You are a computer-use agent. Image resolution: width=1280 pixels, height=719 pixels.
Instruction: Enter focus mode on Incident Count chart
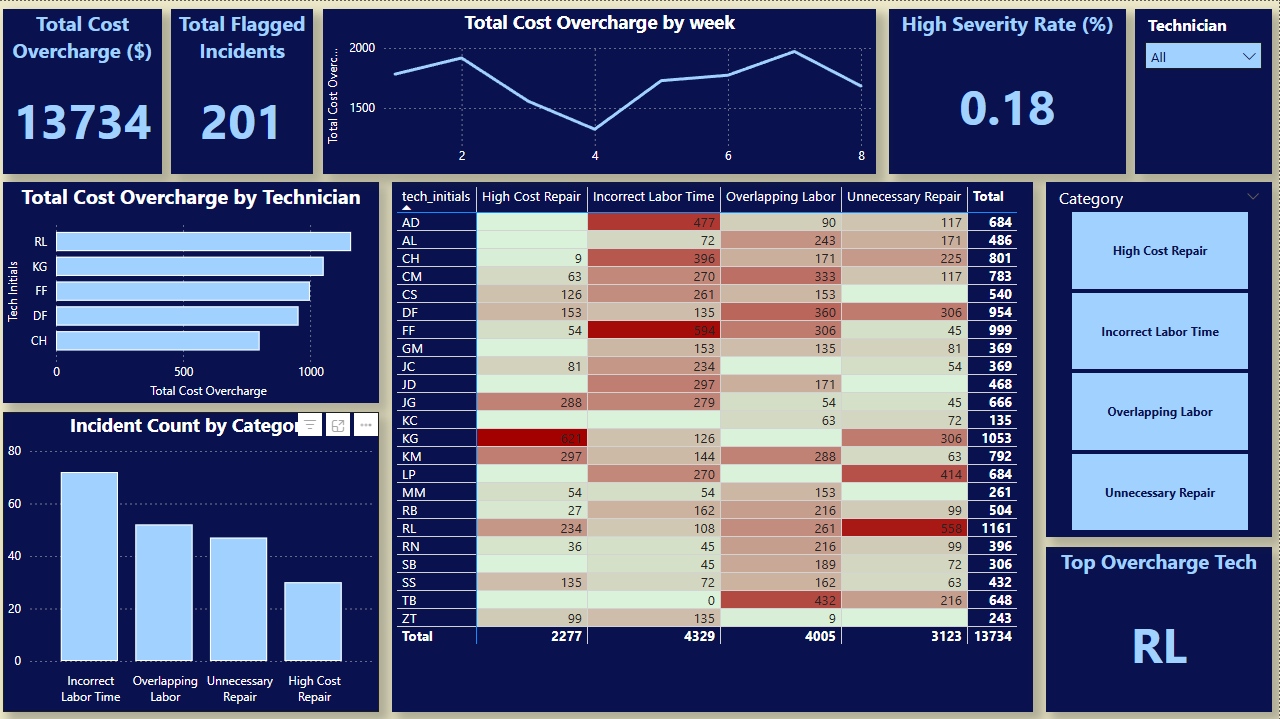pos(337,424)
